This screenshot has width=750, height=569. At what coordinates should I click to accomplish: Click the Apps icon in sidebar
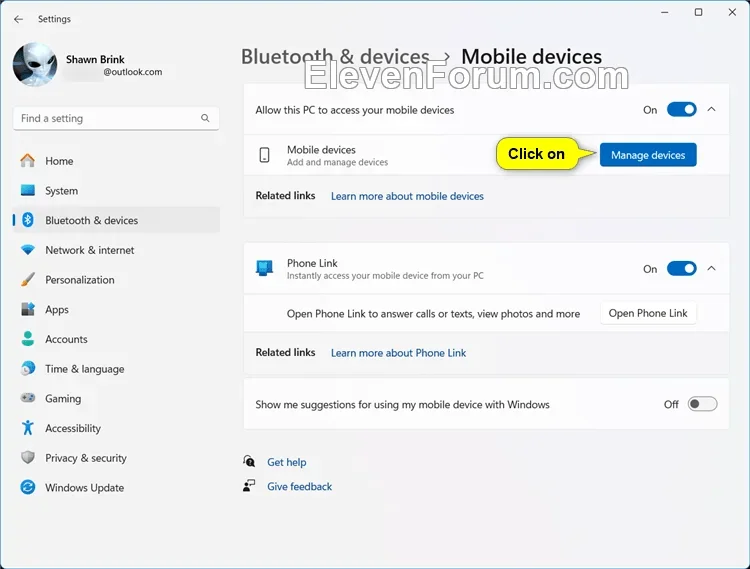click(28, 309)
